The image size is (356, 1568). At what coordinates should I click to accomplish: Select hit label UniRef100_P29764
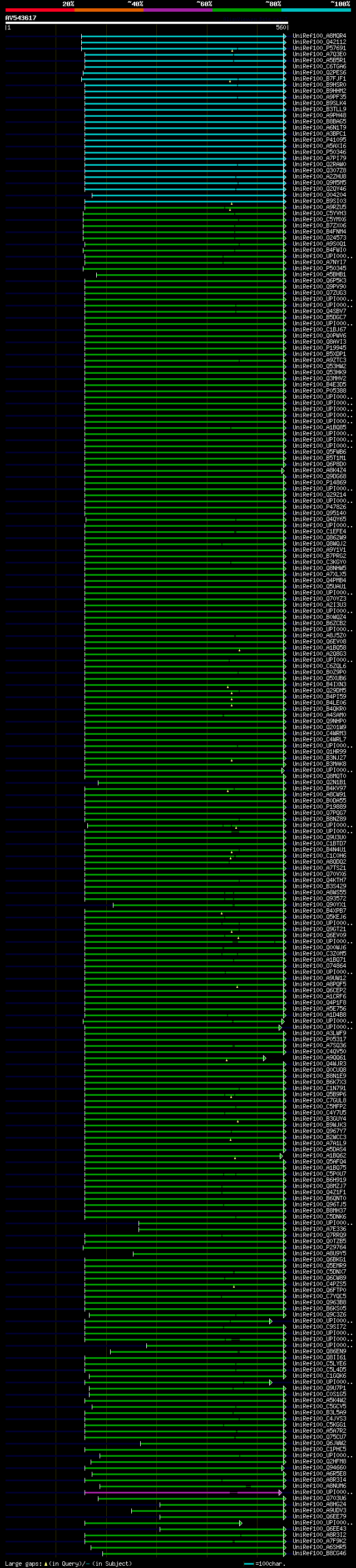pos(319,1247)
